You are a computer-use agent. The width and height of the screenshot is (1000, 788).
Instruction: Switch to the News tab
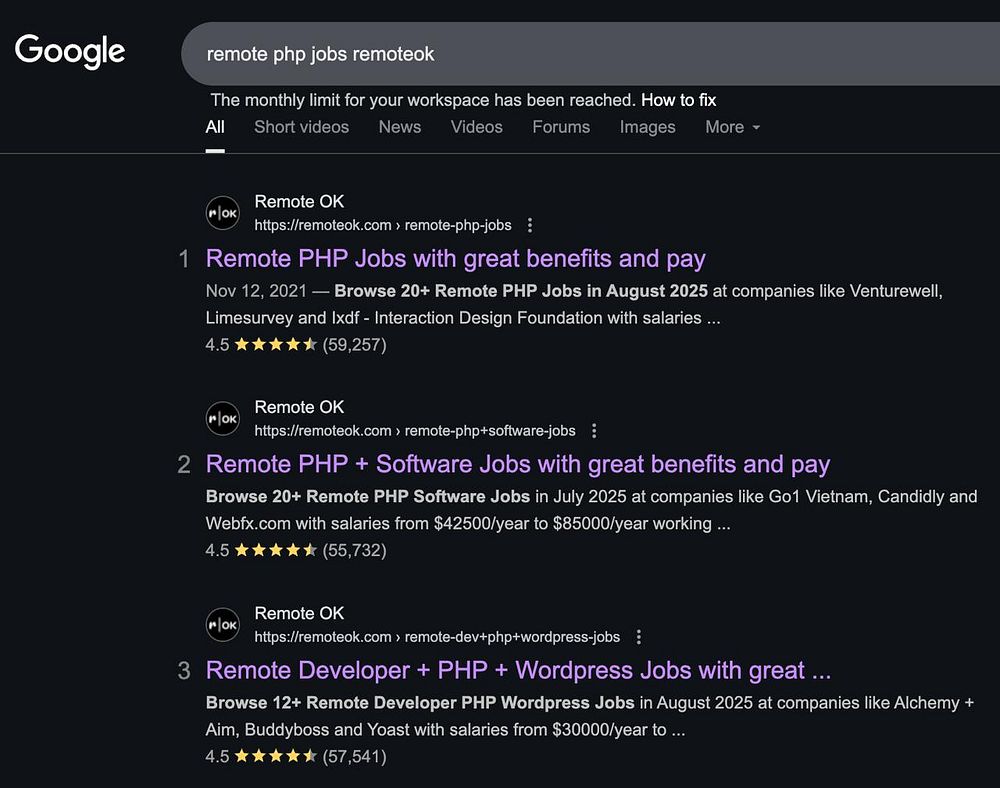pyautogui.click(x=399, y=127)
